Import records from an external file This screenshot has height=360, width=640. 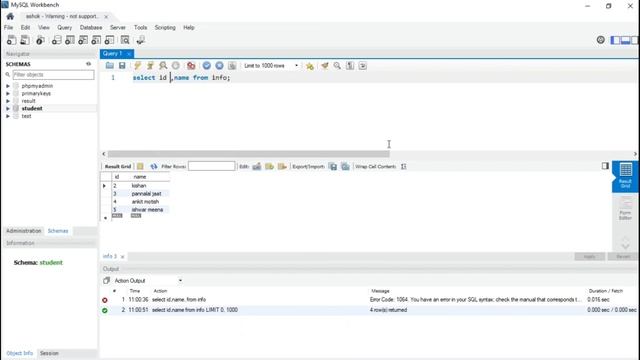[x=345, y=167]
